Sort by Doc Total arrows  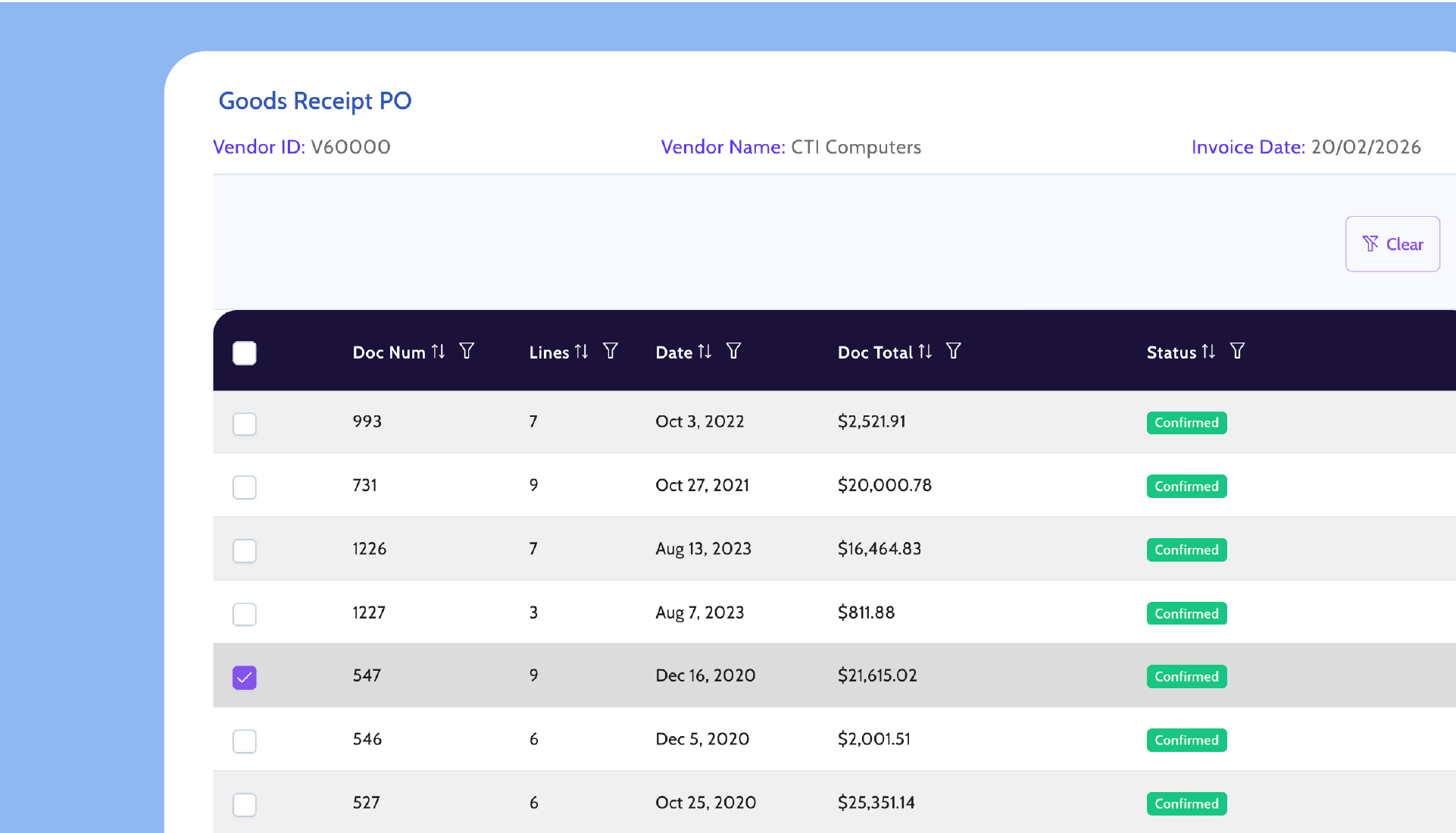tap(925, 352)
